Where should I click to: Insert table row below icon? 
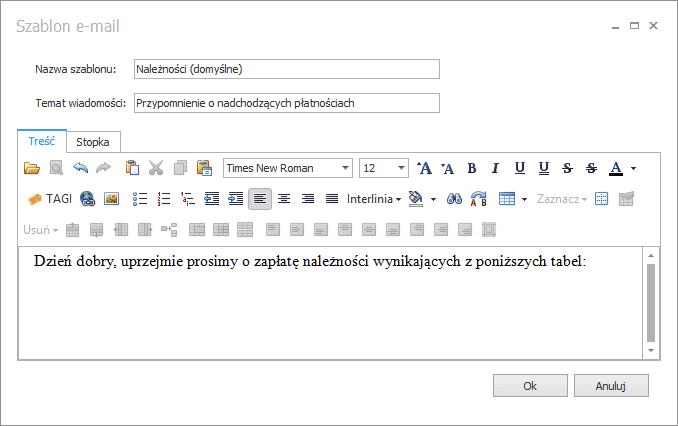click(x=96, y=230)
